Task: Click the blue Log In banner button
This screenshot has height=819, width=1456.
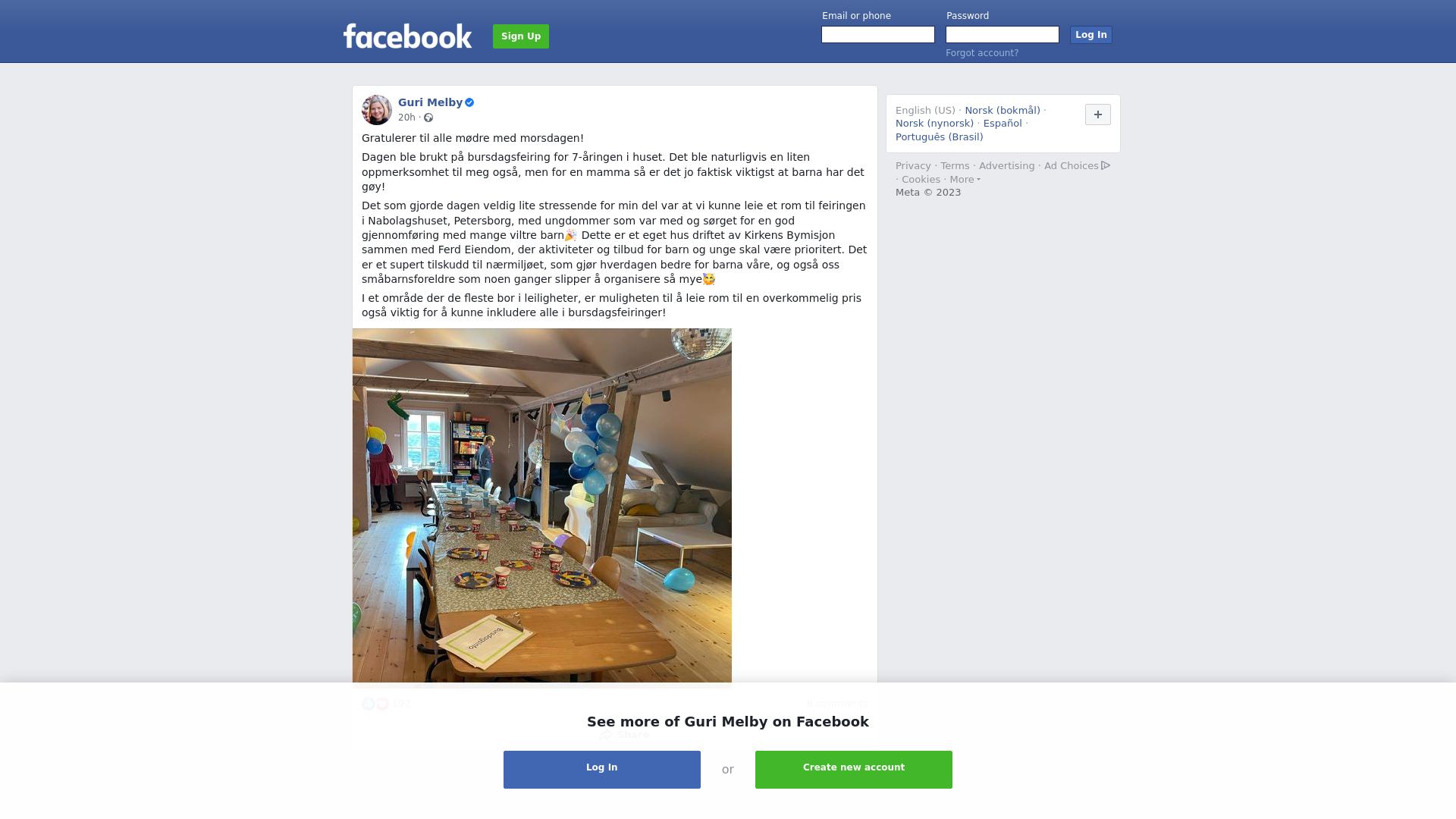Action: pos(602,770)
